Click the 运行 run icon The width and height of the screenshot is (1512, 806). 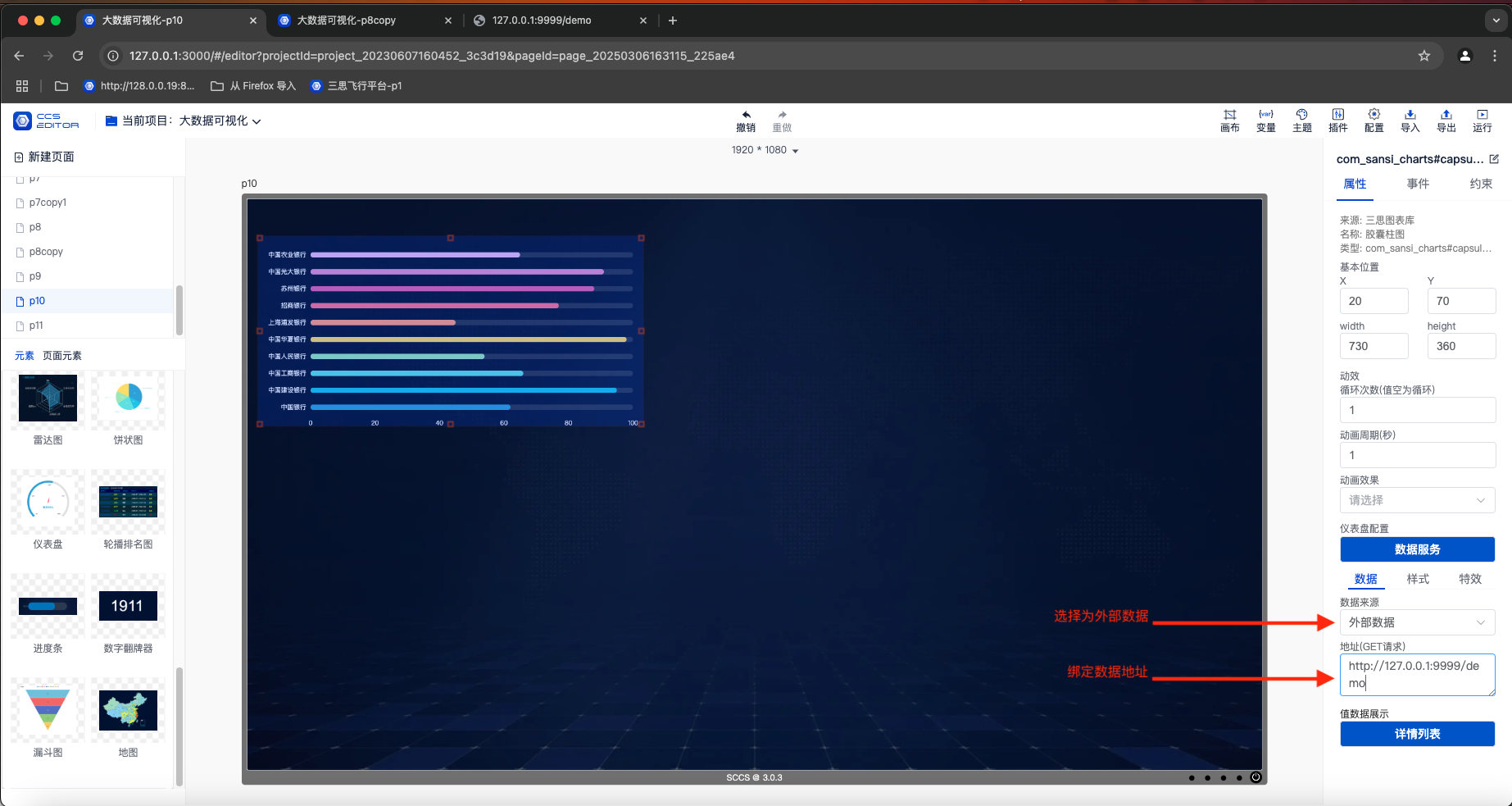point(1482,115)
